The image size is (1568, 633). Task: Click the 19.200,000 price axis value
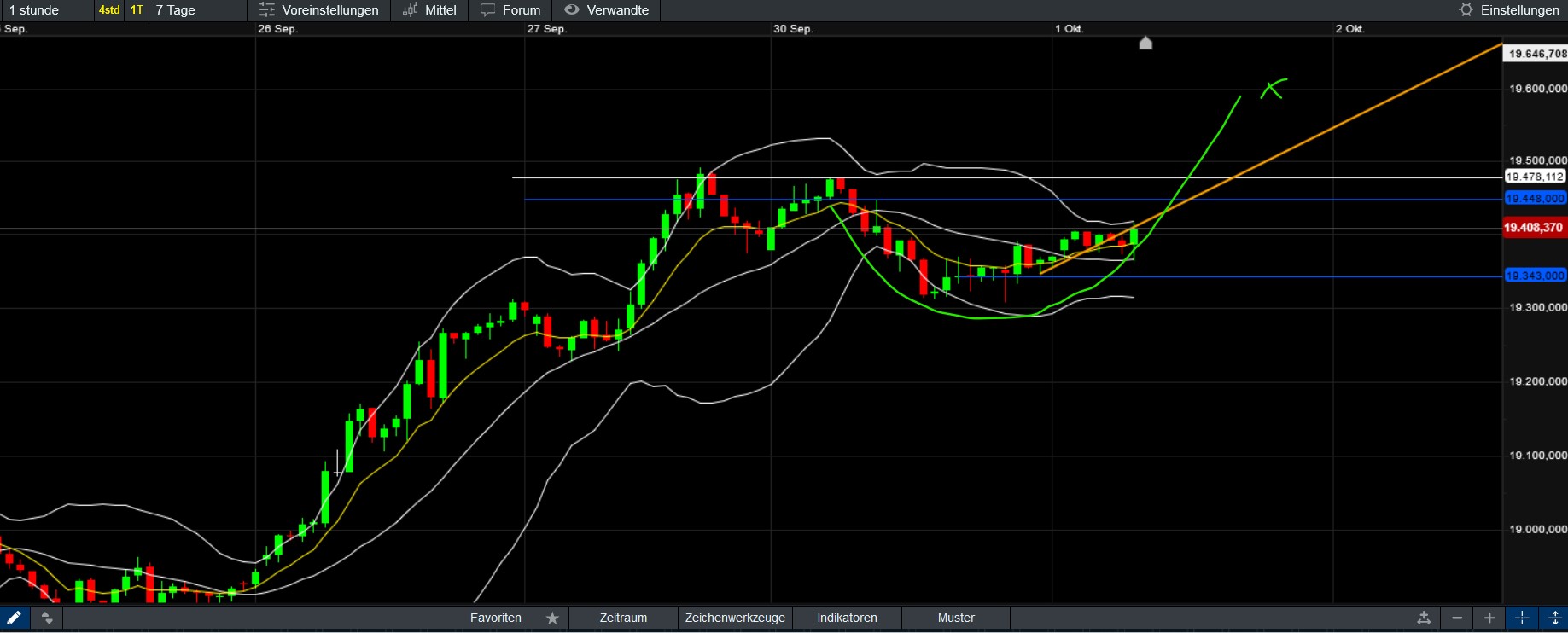1538,381
